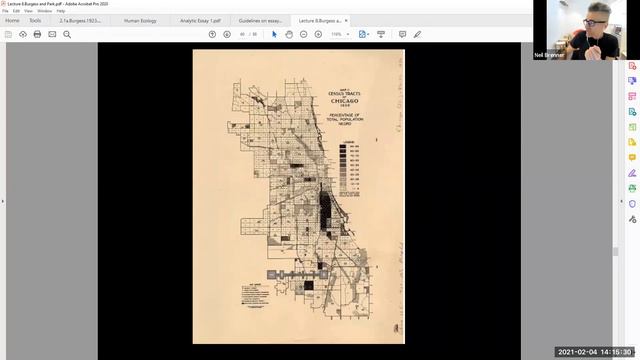Zoom in with the plus icon
Image resolution: width=640 pixels, height=360 pixels.
click(x=318, y=34)
